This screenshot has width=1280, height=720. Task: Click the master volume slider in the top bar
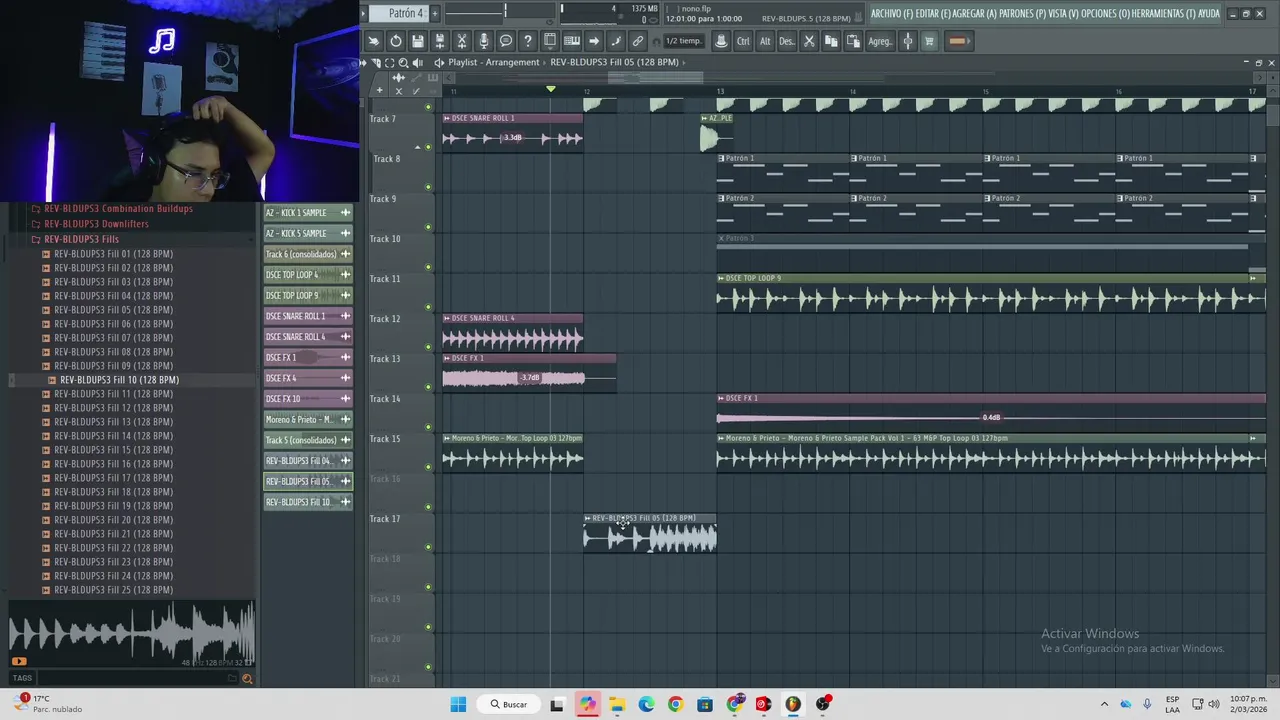point(476,12)
